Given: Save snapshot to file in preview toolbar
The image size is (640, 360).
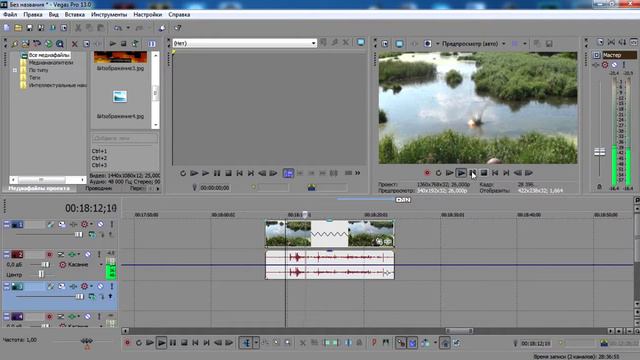Looking at the screenshot, I should pos(549,44).
